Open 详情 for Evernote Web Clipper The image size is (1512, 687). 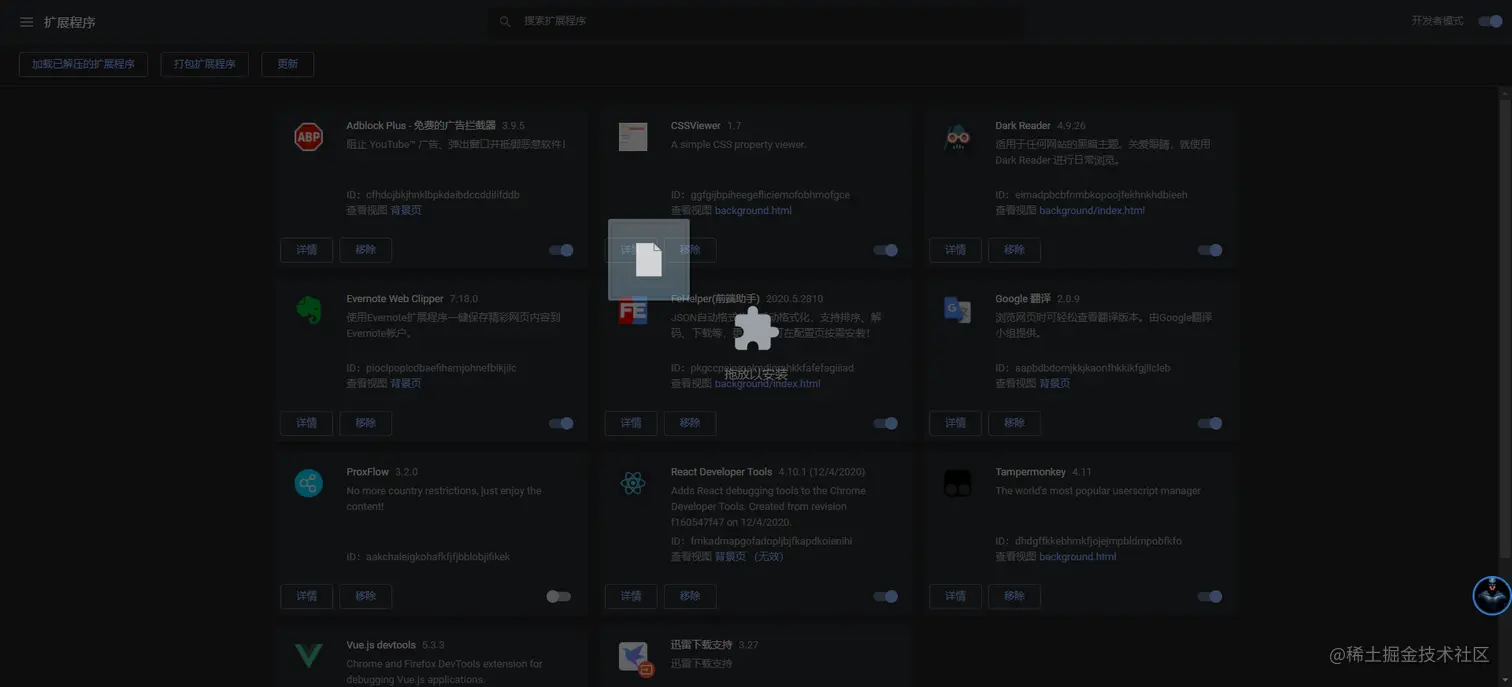pos(306,423)
